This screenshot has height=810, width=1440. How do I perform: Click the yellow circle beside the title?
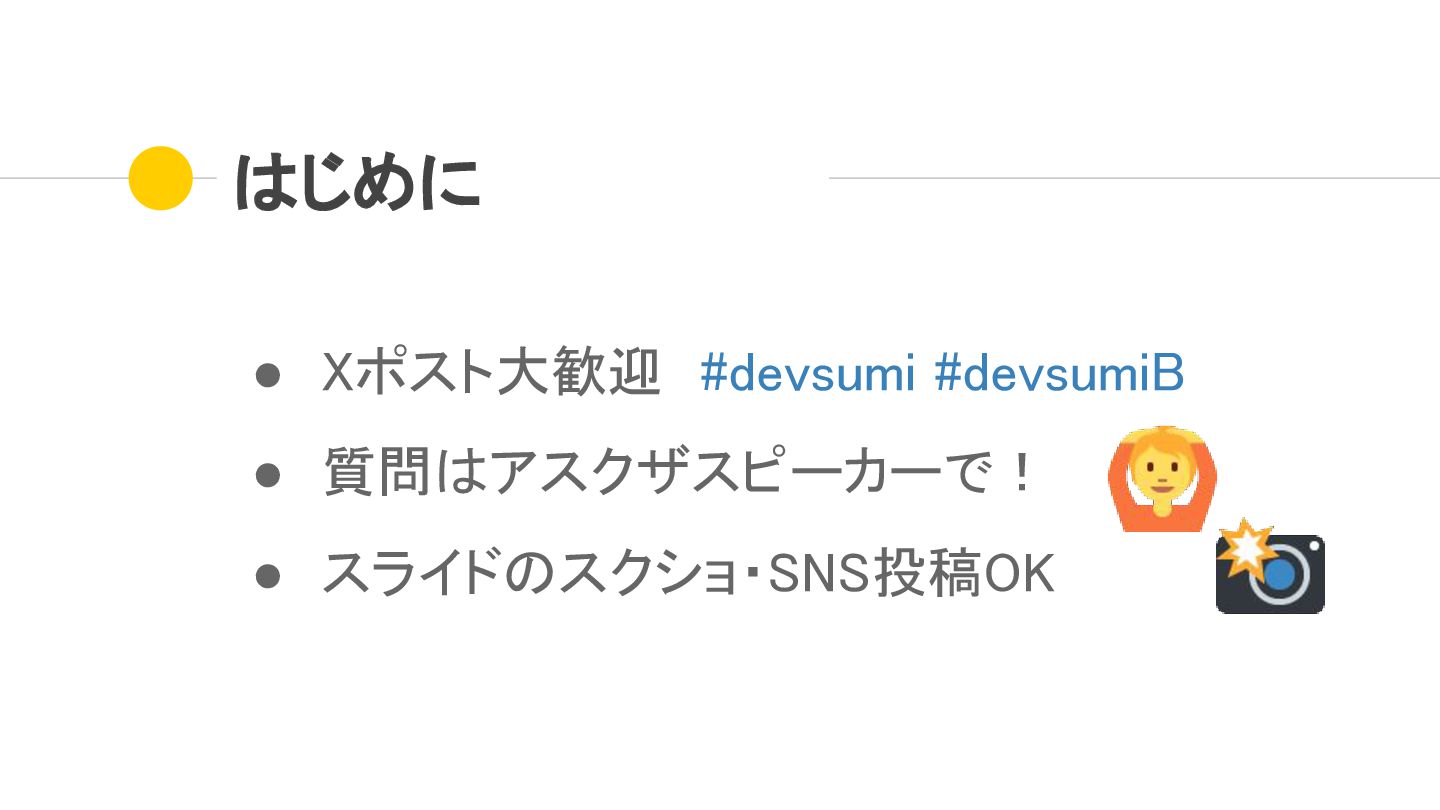tap(161, 178)
